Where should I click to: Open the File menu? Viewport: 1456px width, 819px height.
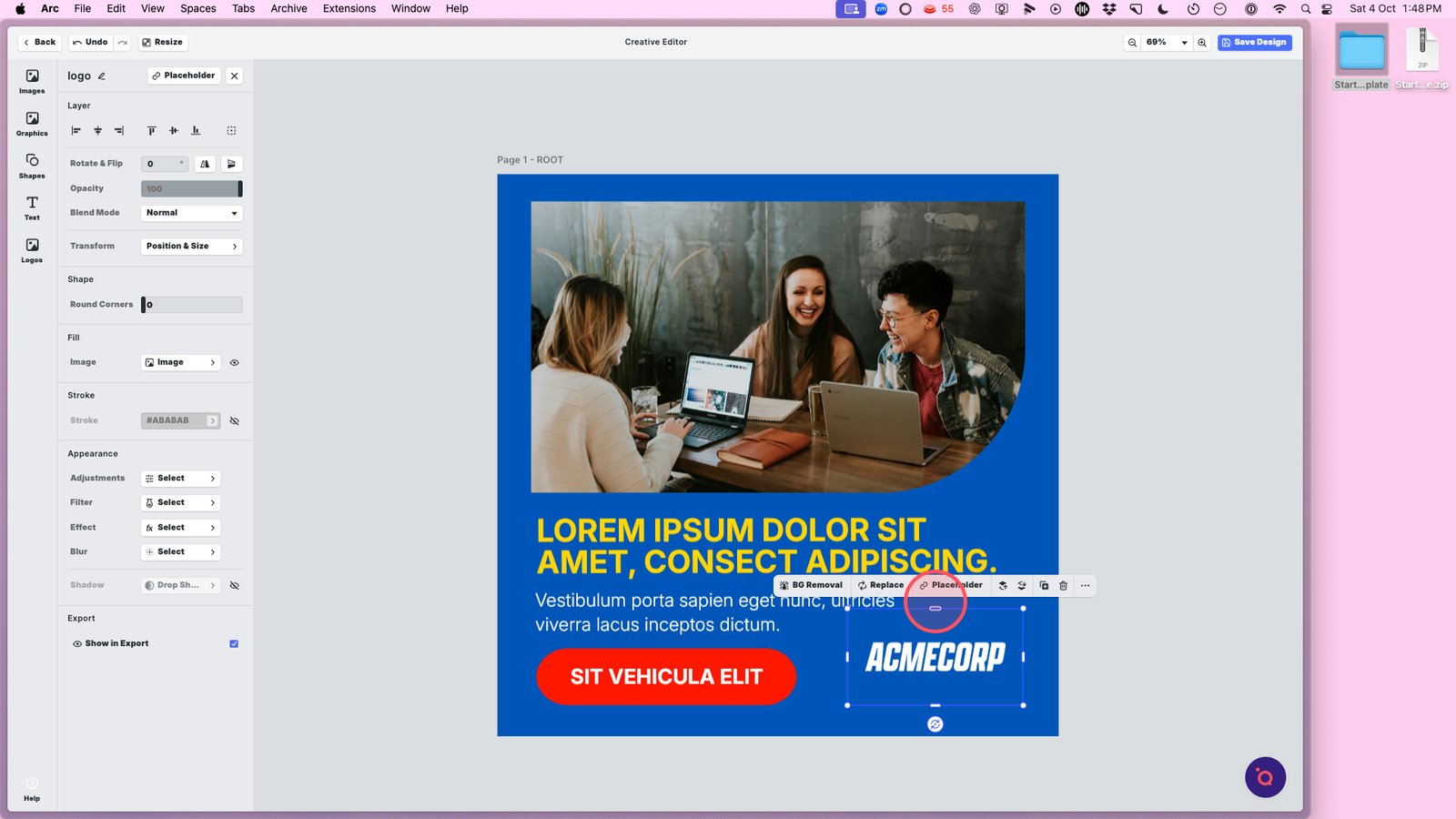82,8
